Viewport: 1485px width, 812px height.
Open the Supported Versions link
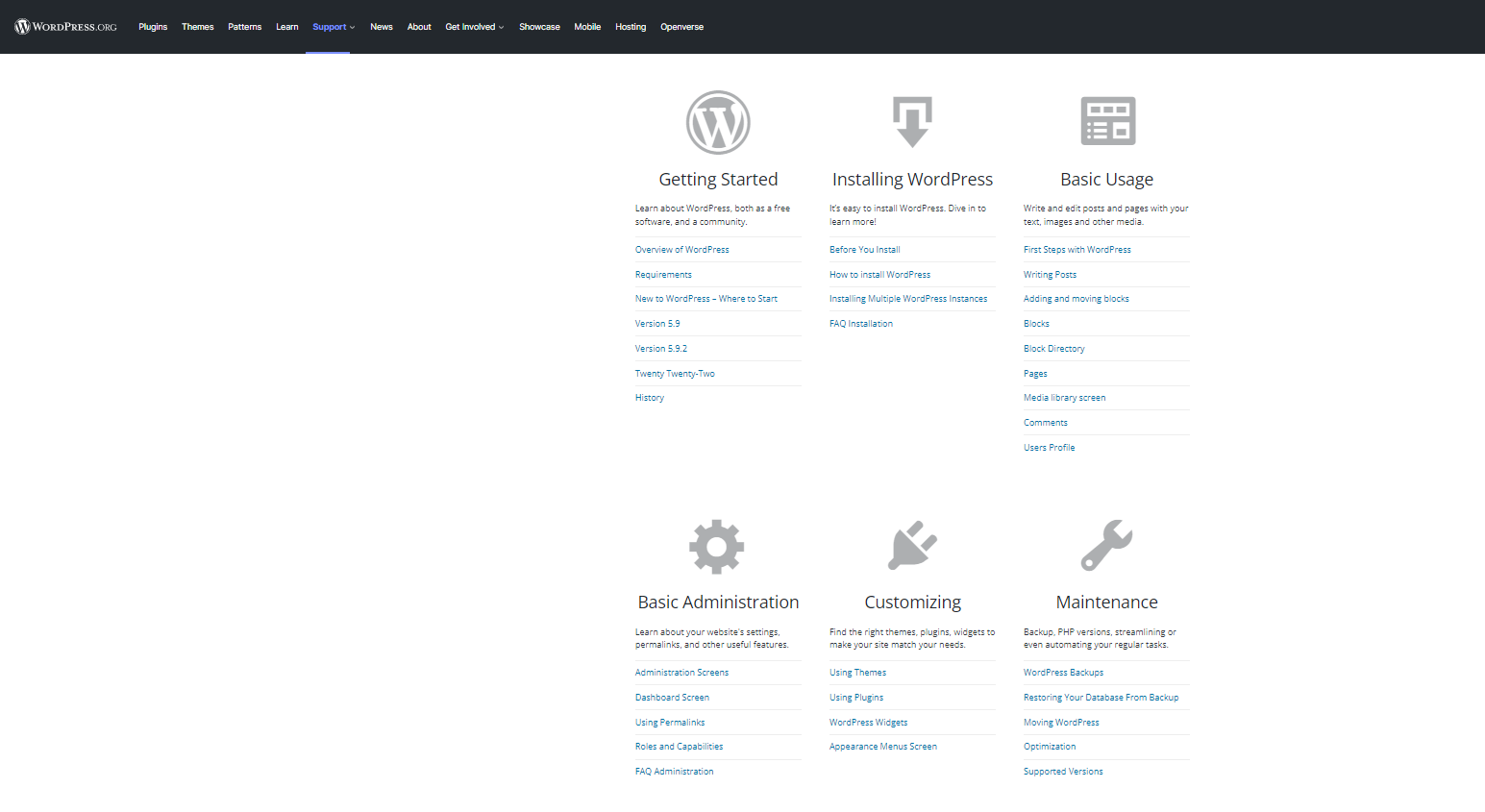tap(1063, 772)
